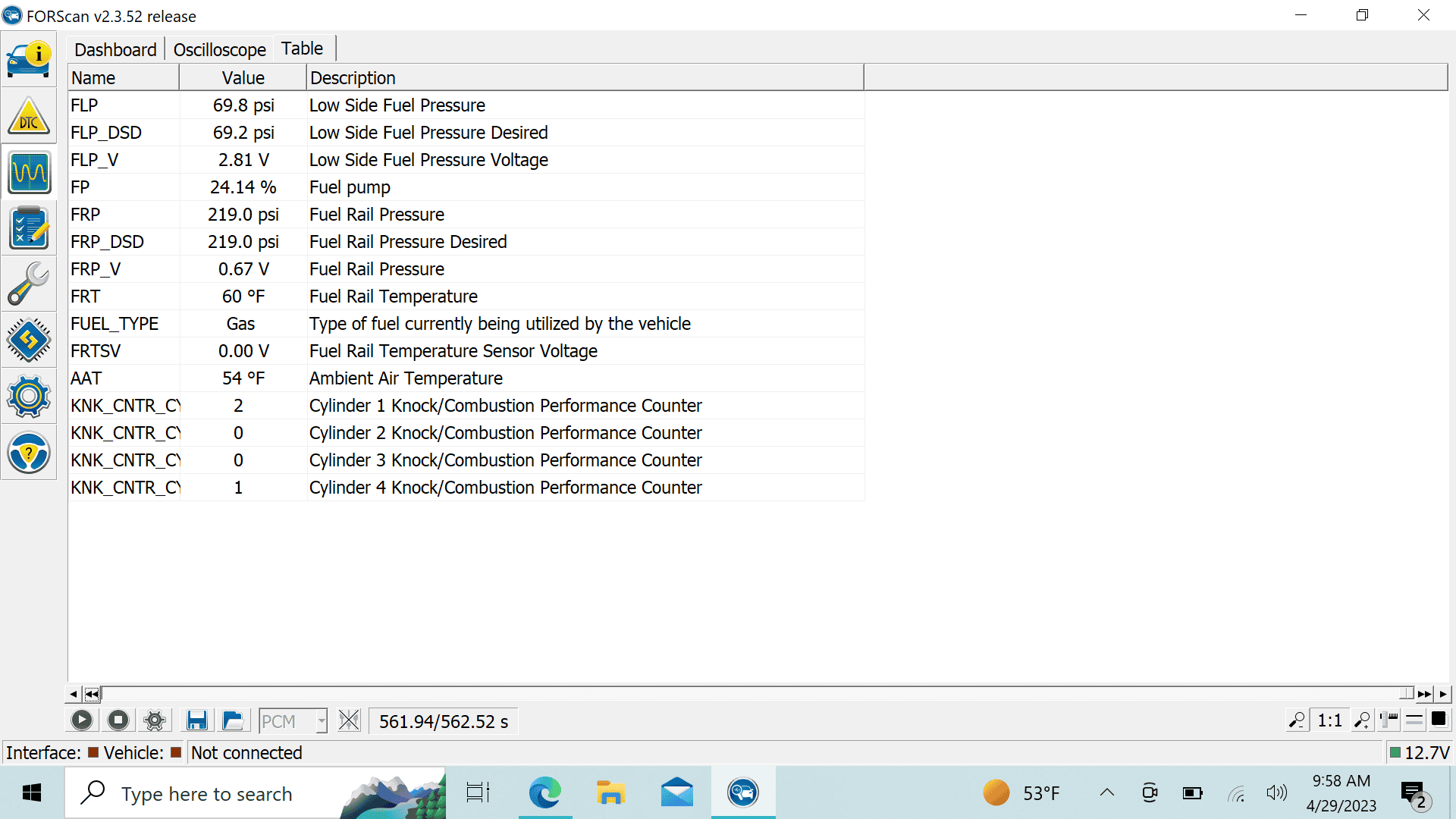Open the service procedures wrench section
The width and height of the screenshot is (1456, 819).
[x=29, y=284]
